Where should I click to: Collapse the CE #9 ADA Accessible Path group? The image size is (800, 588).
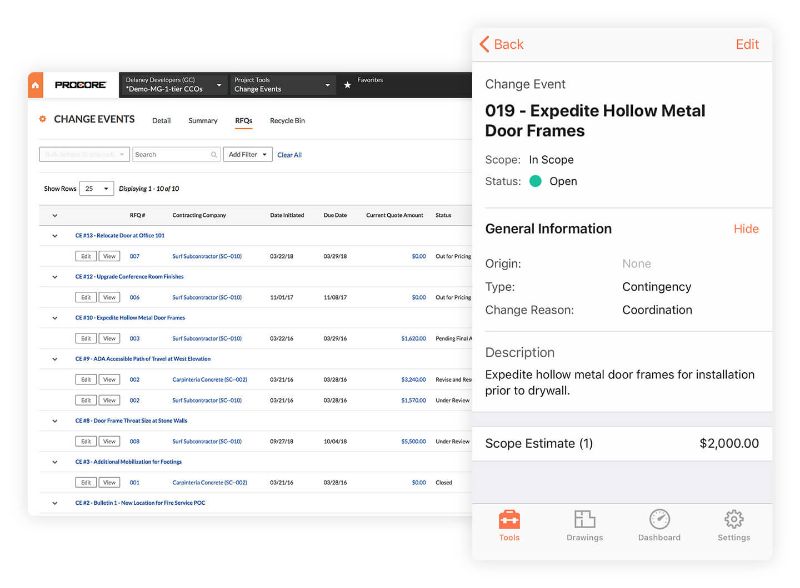coord(54,359)
